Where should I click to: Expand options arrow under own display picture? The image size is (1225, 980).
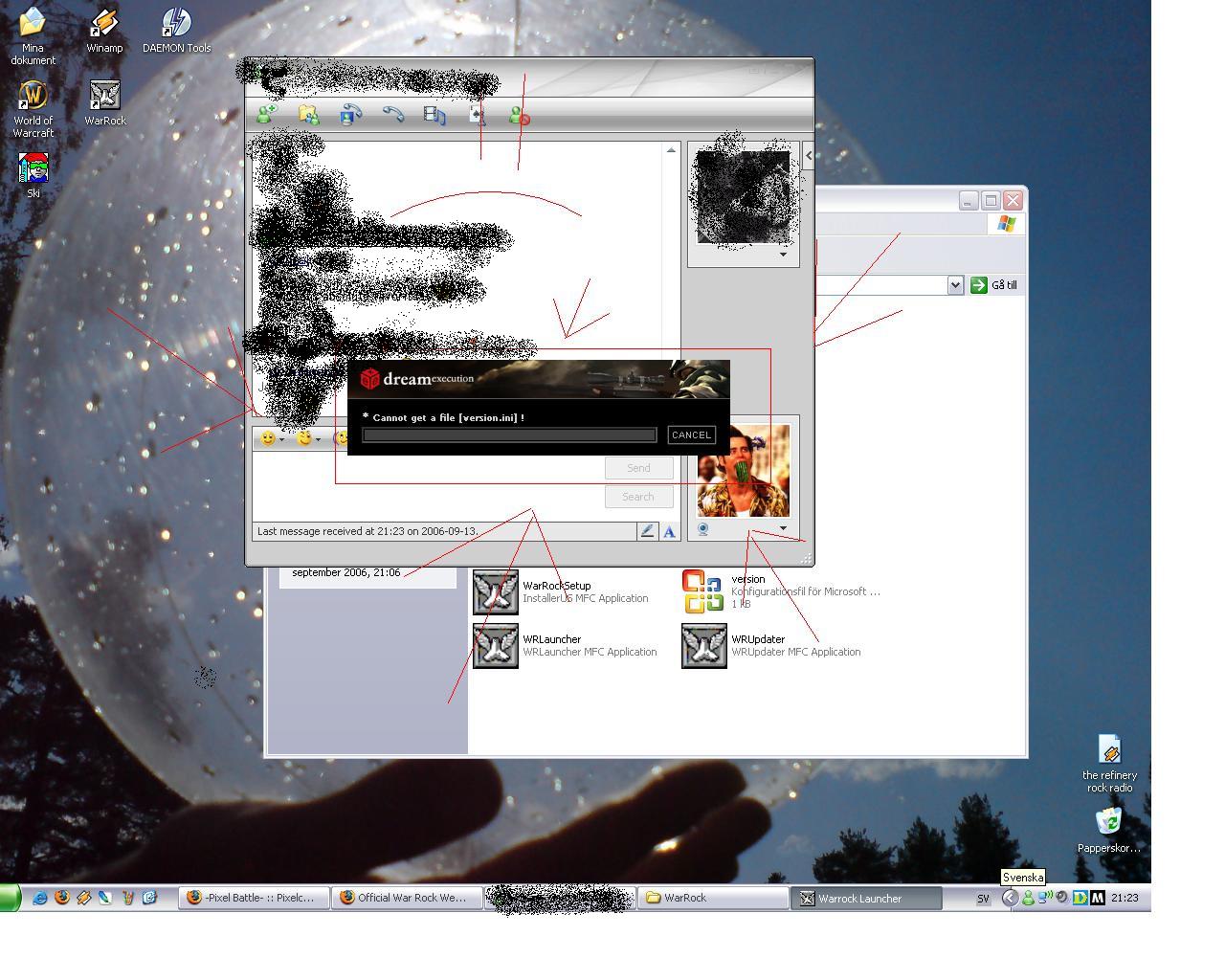[x=783, y=528]
